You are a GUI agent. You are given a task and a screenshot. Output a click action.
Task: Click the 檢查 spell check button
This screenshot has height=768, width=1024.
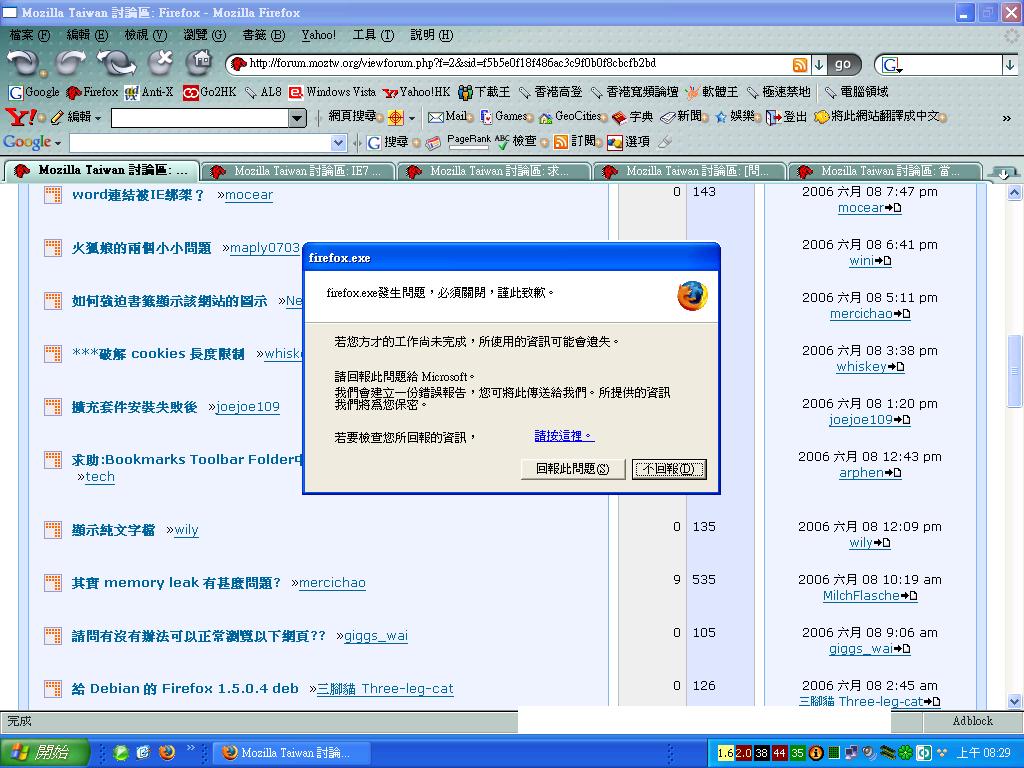point(515,142)
